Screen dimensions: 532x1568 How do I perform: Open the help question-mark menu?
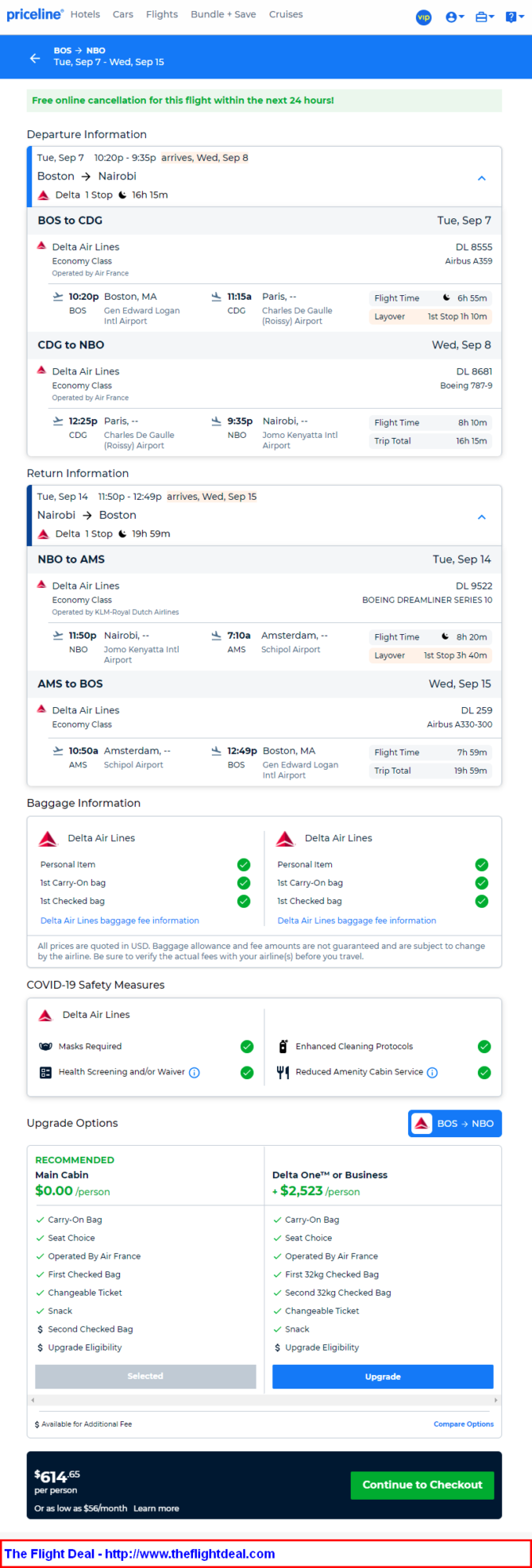515,17
